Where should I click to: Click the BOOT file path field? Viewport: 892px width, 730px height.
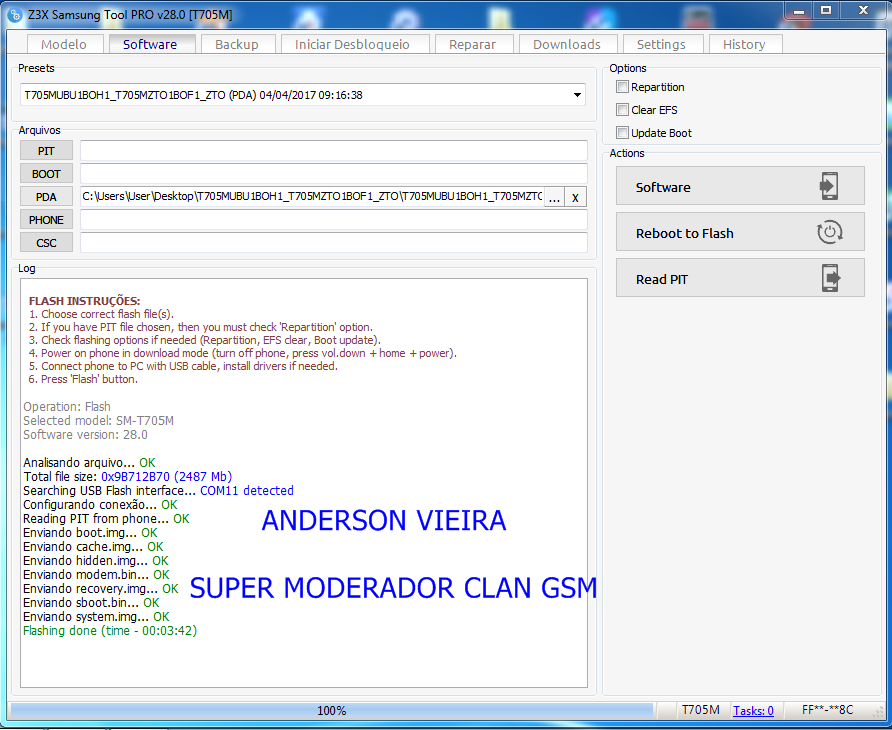click(x=333, y=174)
